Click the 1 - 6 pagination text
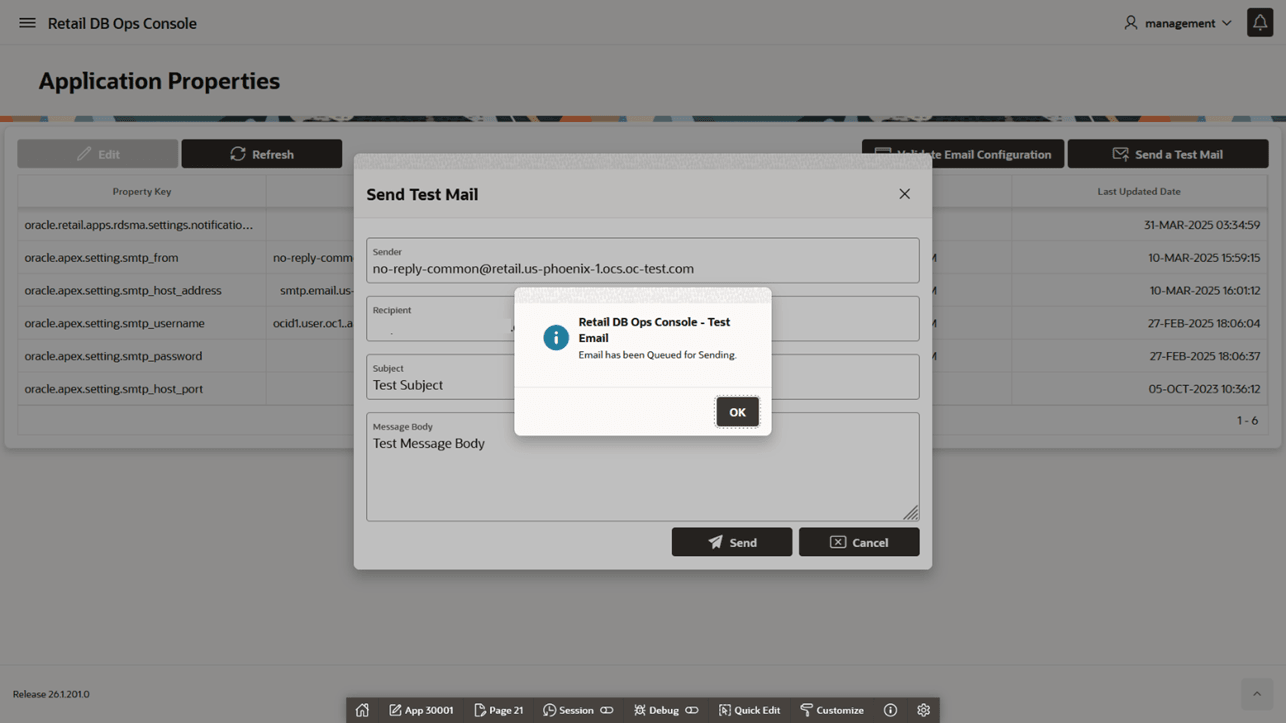 [1247, 420]
